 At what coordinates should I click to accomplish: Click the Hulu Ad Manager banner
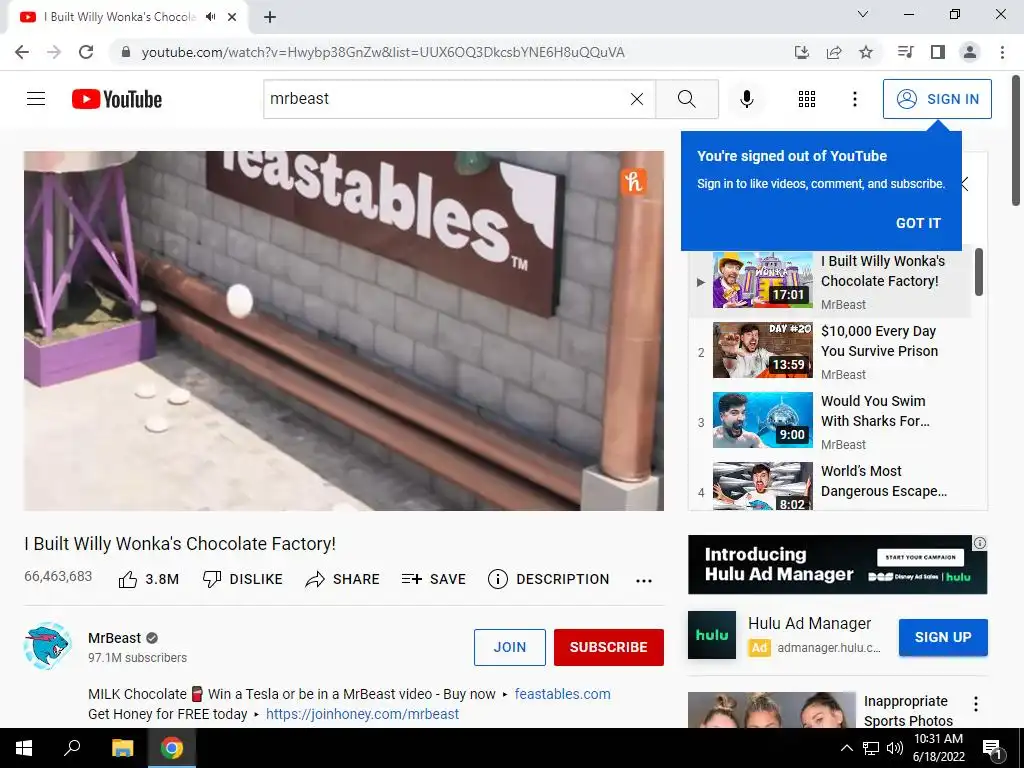click(837, 564)
